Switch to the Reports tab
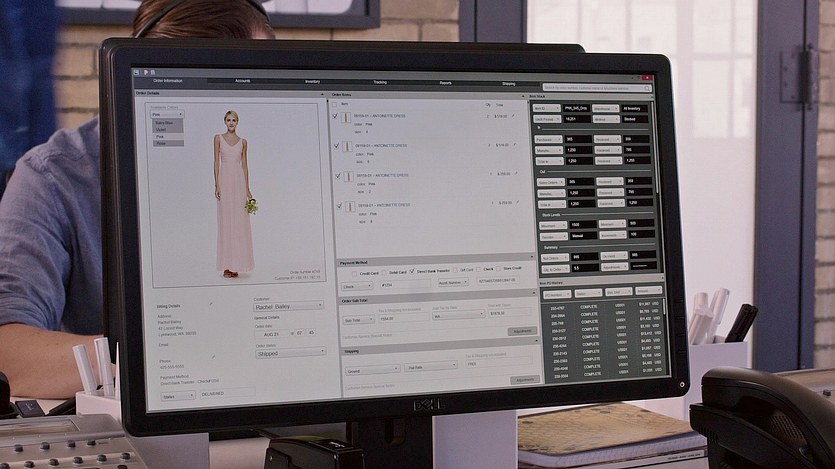The height and width of the screenshot is (469, 835). [446, 83]
